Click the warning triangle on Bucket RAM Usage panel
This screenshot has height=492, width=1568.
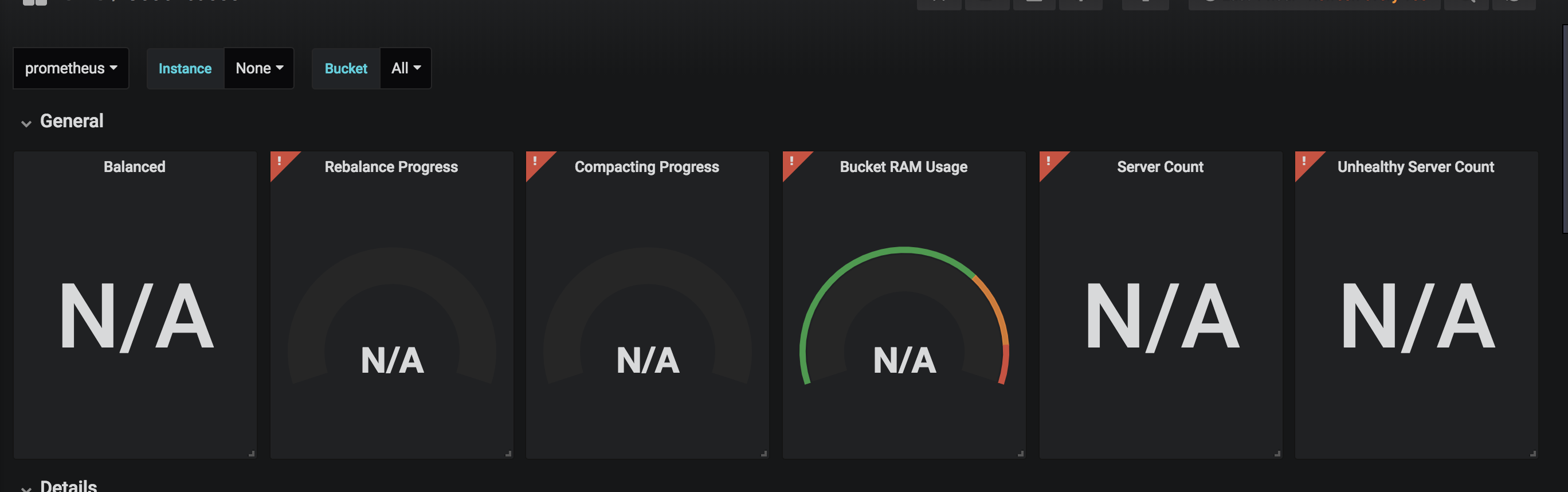(x=792, y=162)
